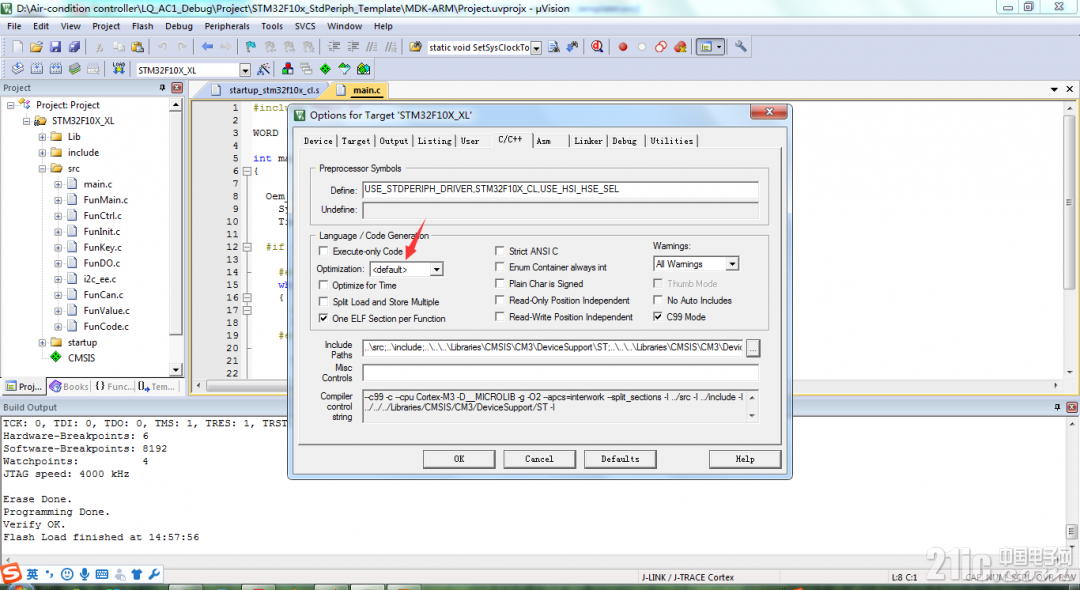Viewport: 1080px width, 590px height.
Task: Enable the Execute-only Code checkbox
Action: [x=323, y=251]
